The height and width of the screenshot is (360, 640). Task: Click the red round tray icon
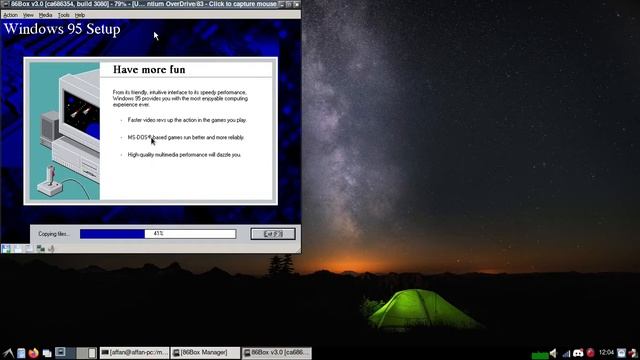pos(591,353)
